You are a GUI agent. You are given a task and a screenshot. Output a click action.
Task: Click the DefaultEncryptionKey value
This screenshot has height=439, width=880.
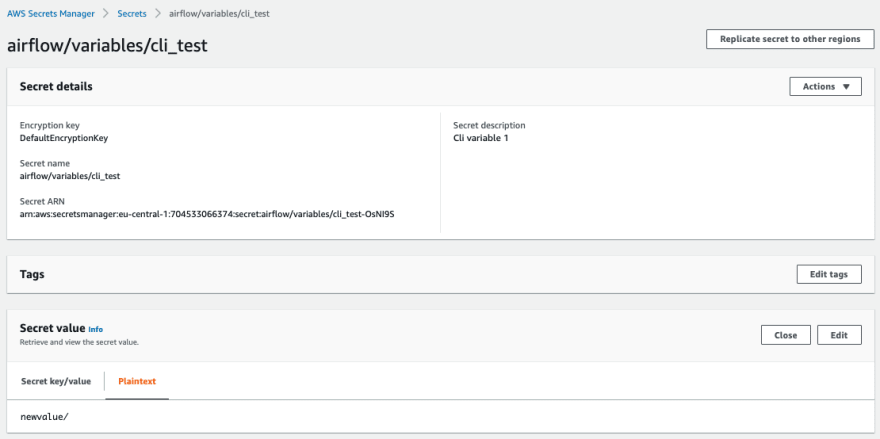[64, 138]
